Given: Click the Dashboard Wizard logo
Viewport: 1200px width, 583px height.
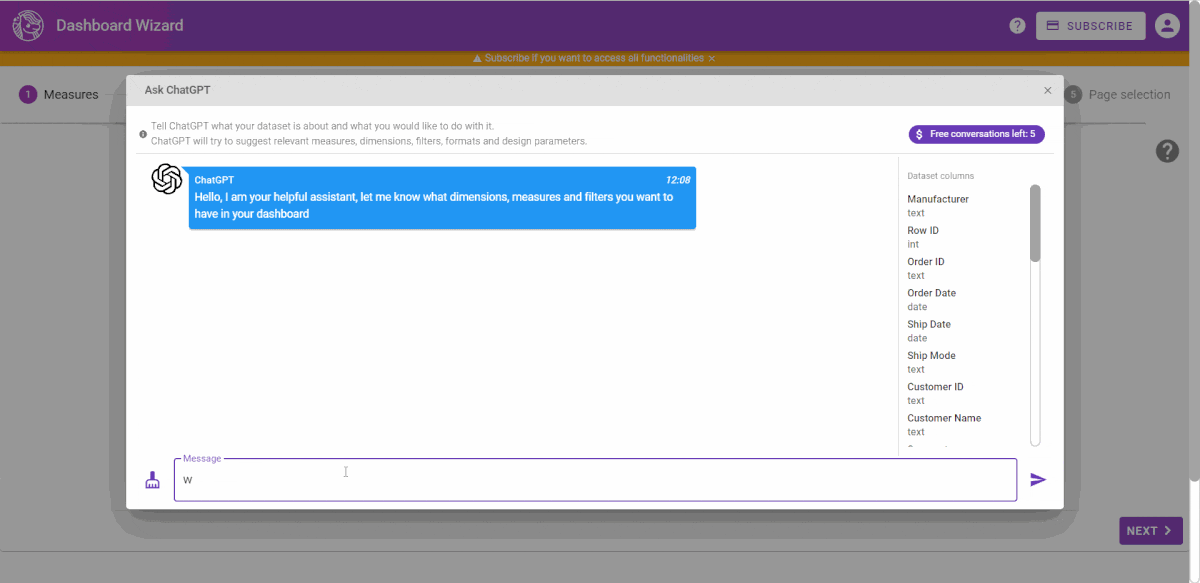Looking at the screenshot, I should (28, 26).
